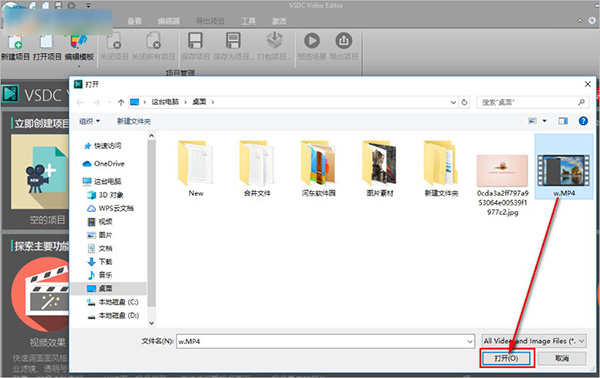Open the 工具 (Tools) ribbon tab
Image resolution: width=600 pixels, height=378 pixels.
248,21
